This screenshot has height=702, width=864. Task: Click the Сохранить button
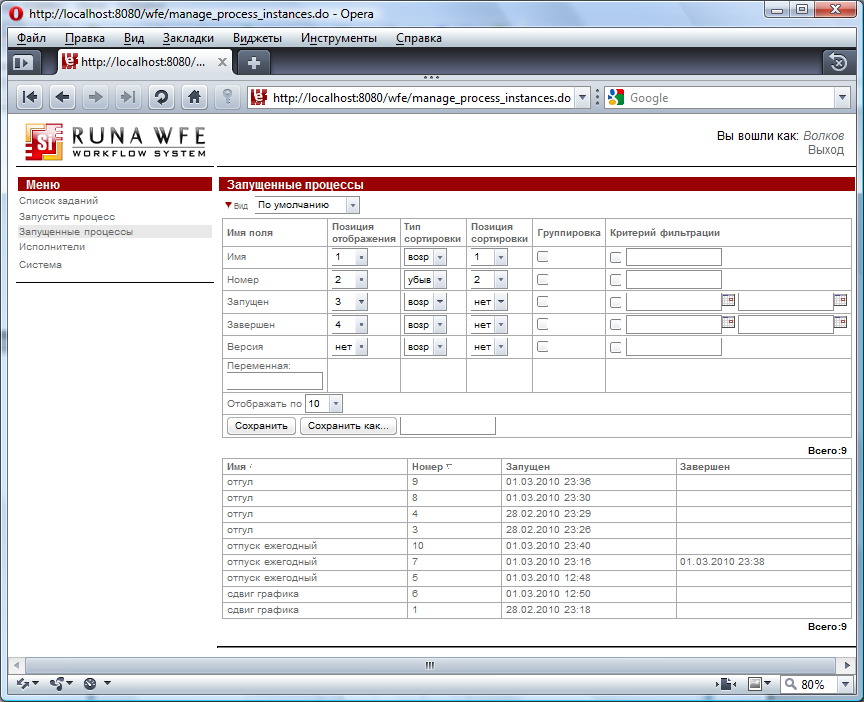(x=261, y=426)
